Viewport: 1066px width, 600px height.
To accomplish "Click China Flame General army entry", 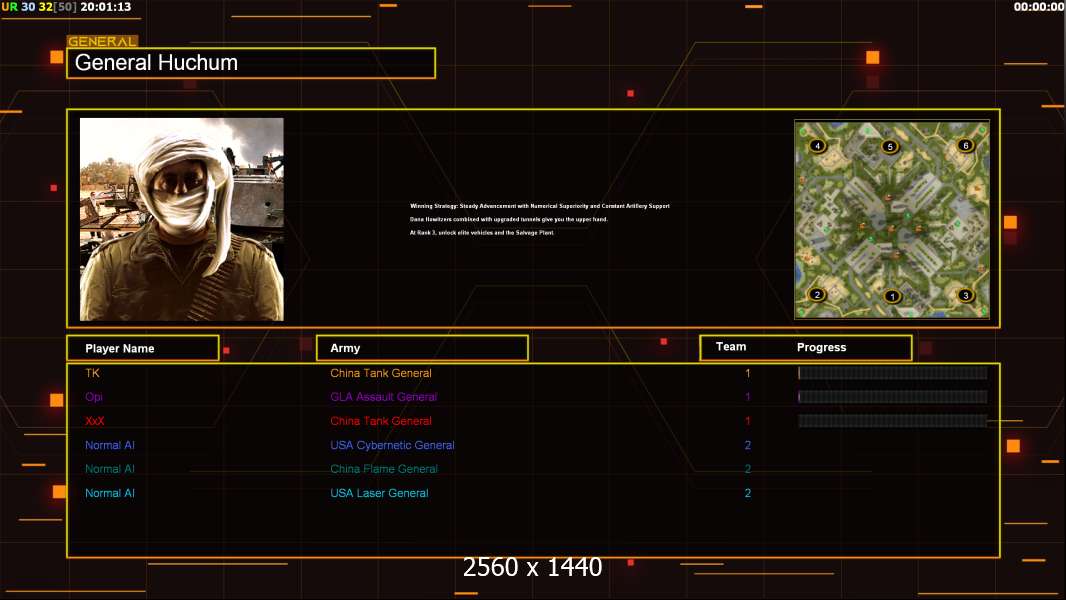I will point(384,469).
